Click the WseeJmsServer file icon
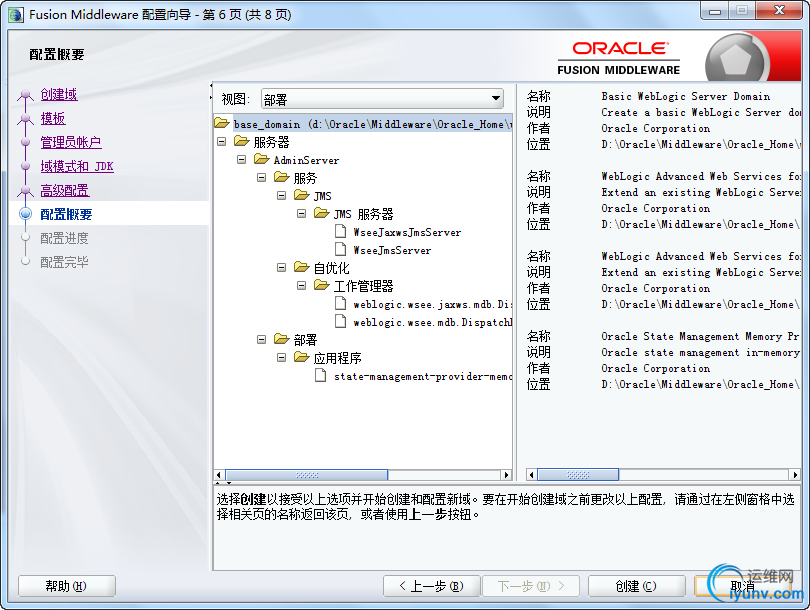 click(340, 249)
